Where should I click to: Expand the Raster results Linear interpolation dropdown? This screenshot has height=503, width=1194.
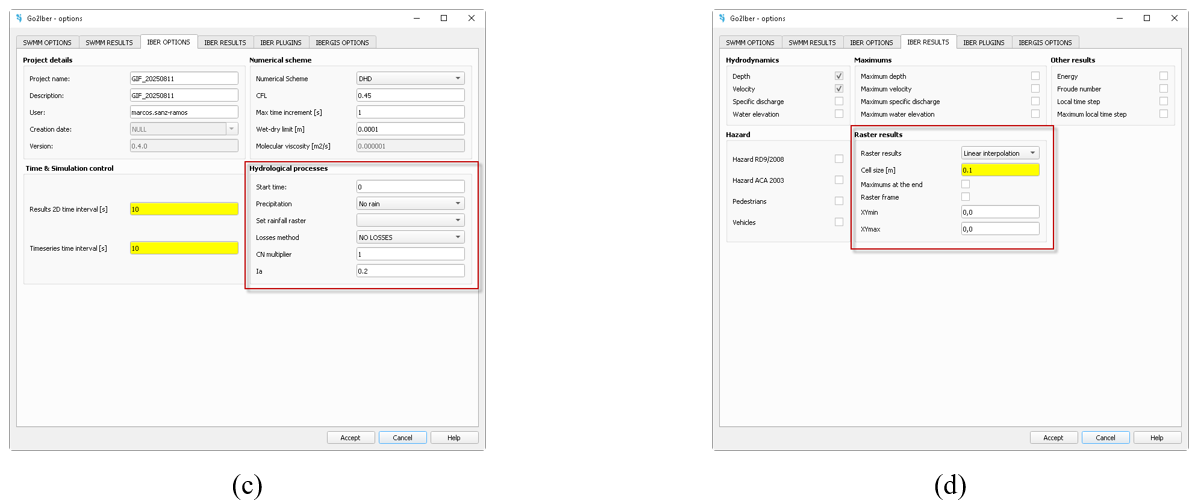click(x=999, y=153)
